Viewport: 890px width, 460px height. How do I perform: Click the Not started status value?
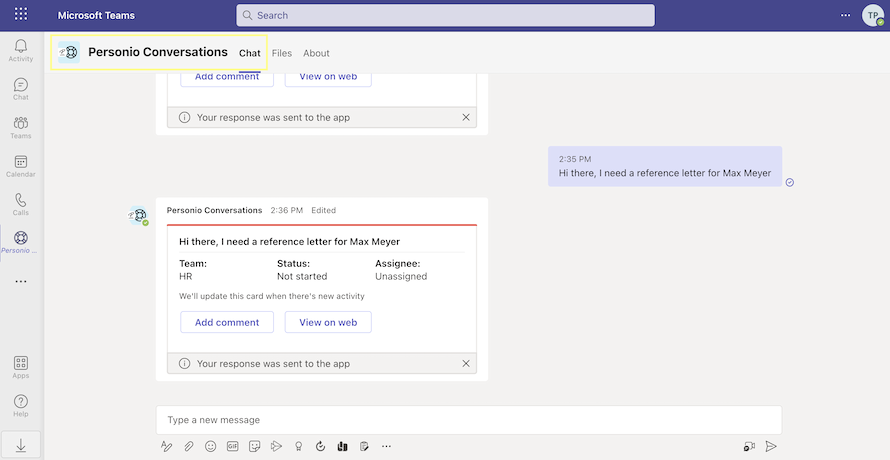[302, 277]
